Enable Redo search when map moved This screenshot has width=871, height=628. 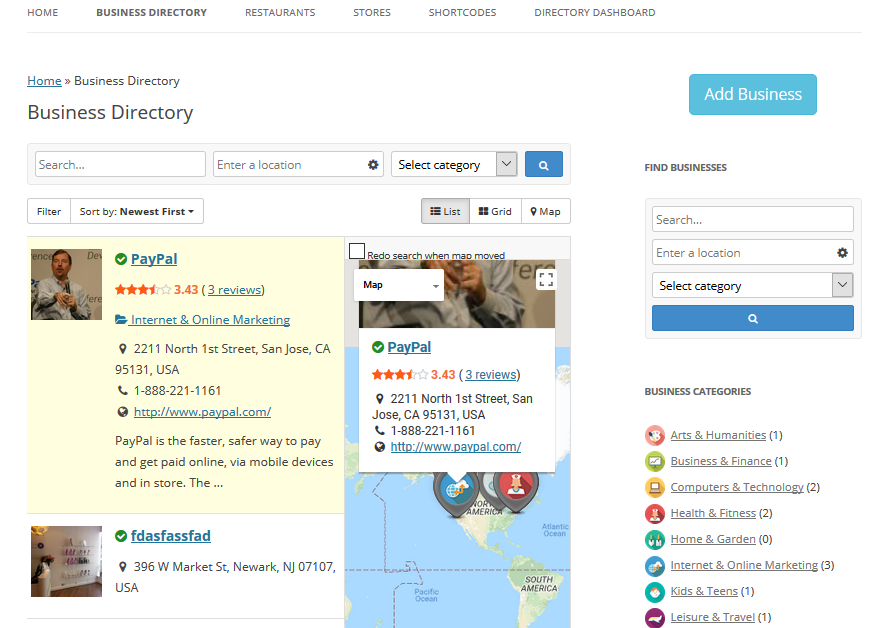(x=357, y=251)
